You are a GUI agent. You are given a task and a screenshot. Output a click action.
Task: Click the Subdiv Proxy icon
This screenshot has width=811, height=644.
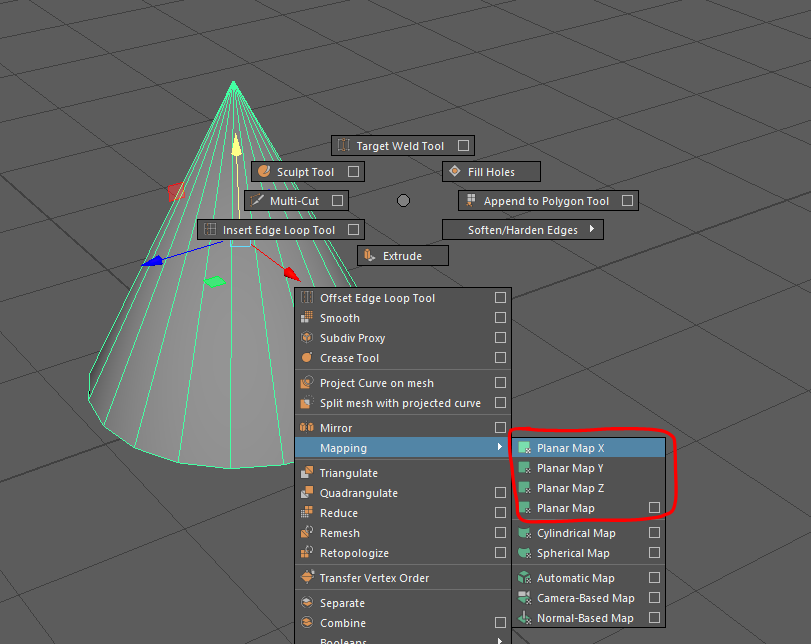(x=307, y=337)
